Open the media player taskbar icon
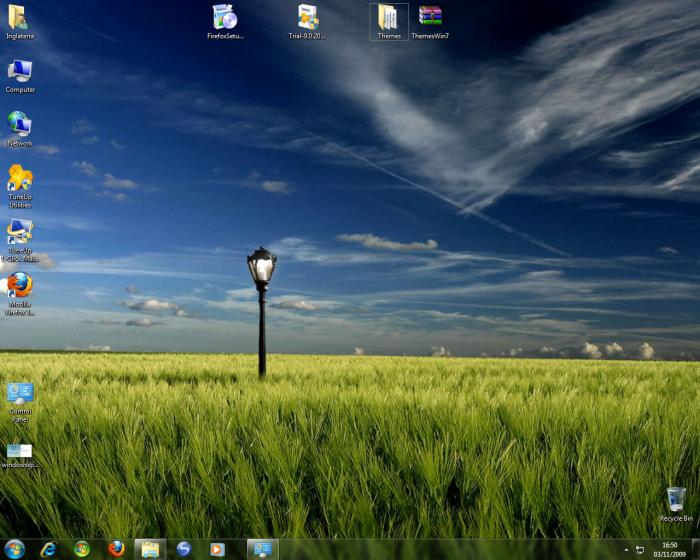Image resolution: width=700 pixels, height=560 pixels. (x=217, y=549)
